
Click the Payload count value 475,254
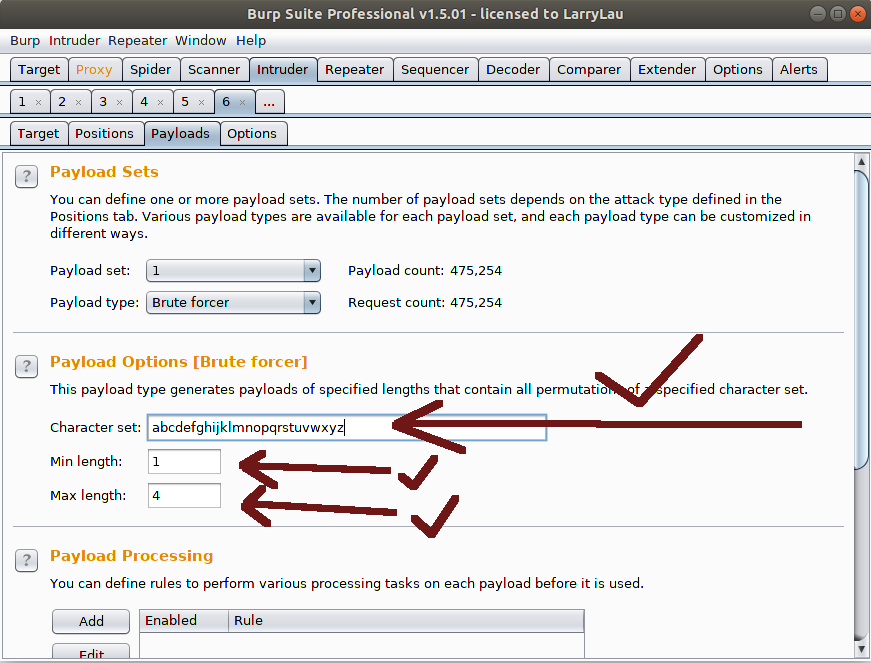[x=476, y=270]
